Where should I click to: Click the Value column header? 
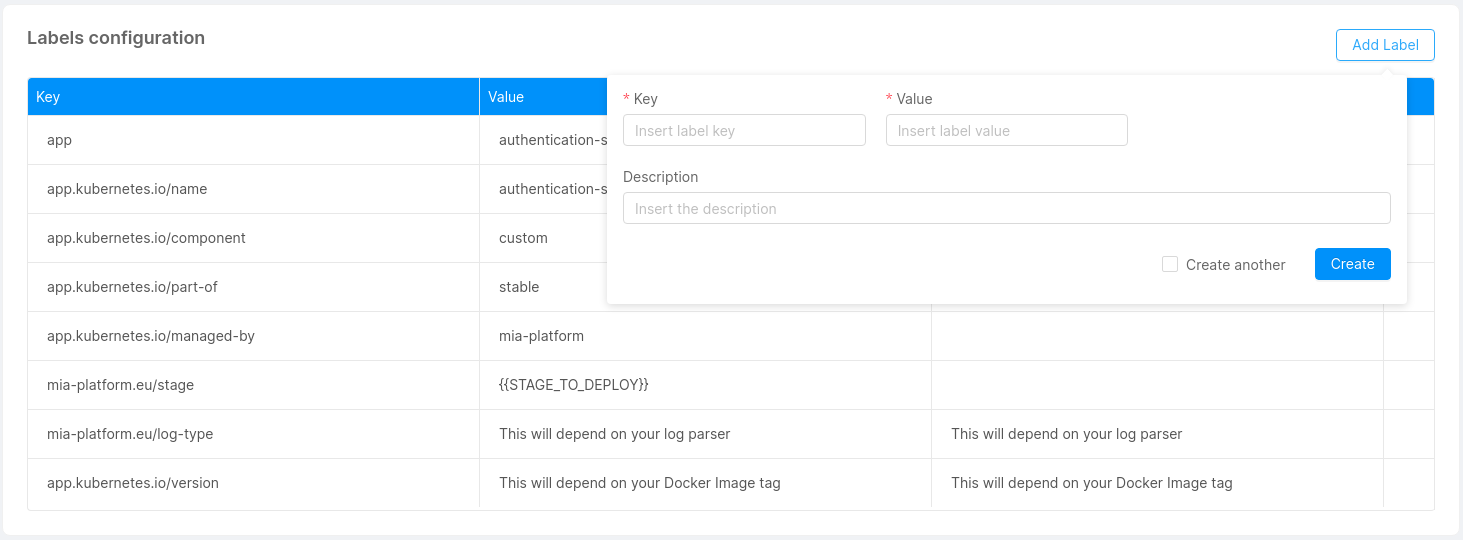point(540,97)
